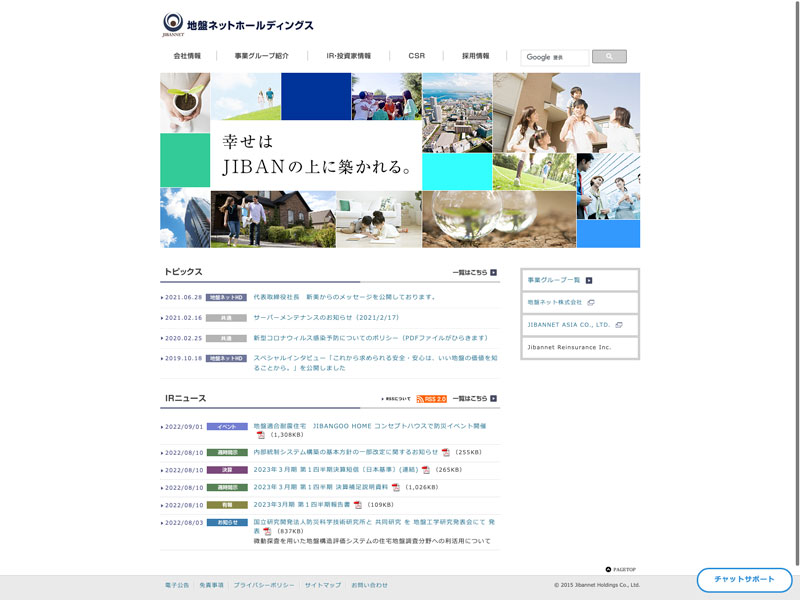The image size is (800, 600).
Task: Click arrow icon next to 事業グループ一覧
Action: (589, 280)
